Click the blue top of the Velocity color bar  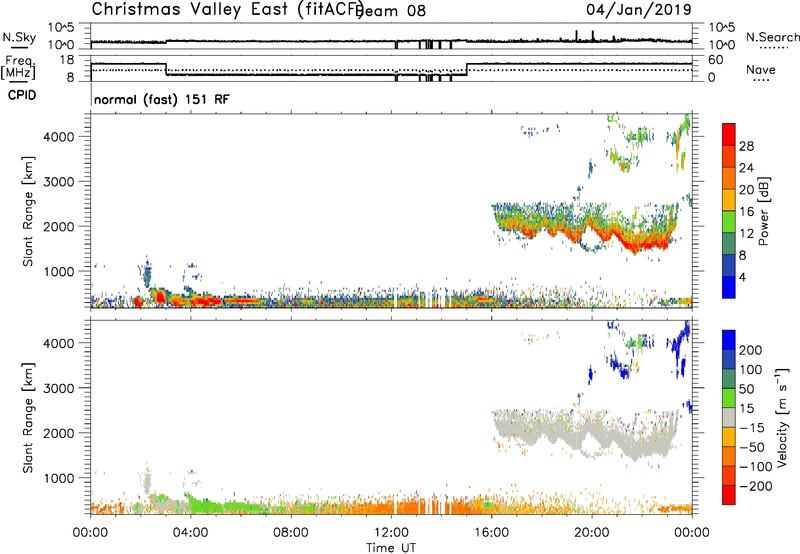pyautogui.click(x=729, y=340)
